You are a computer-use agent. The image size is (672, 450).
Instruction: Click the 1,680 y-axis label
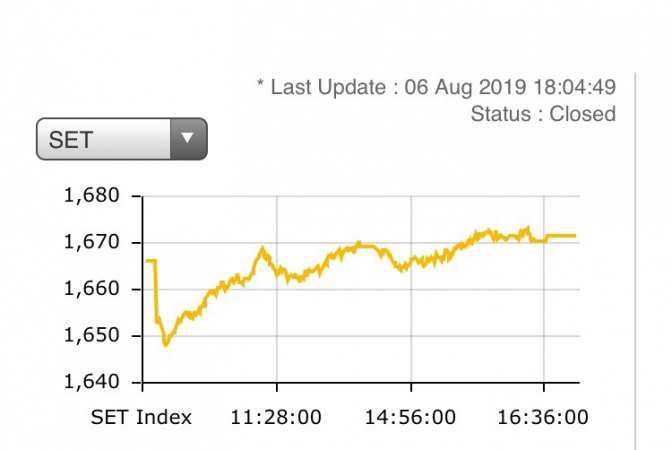(x=91, y=196)
